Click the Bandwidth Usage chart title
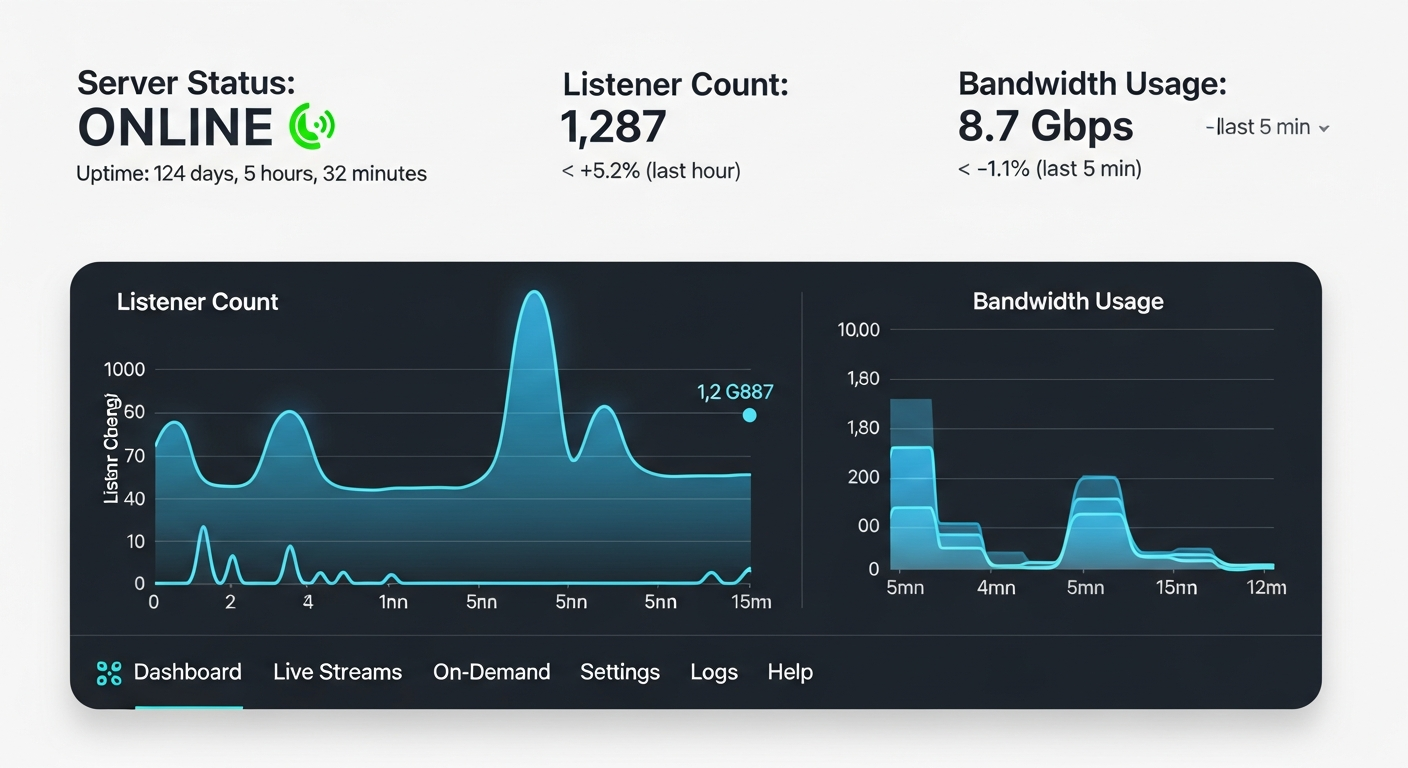The height and width of the screenshot is (768, 1408). [x=1067, y=301]
